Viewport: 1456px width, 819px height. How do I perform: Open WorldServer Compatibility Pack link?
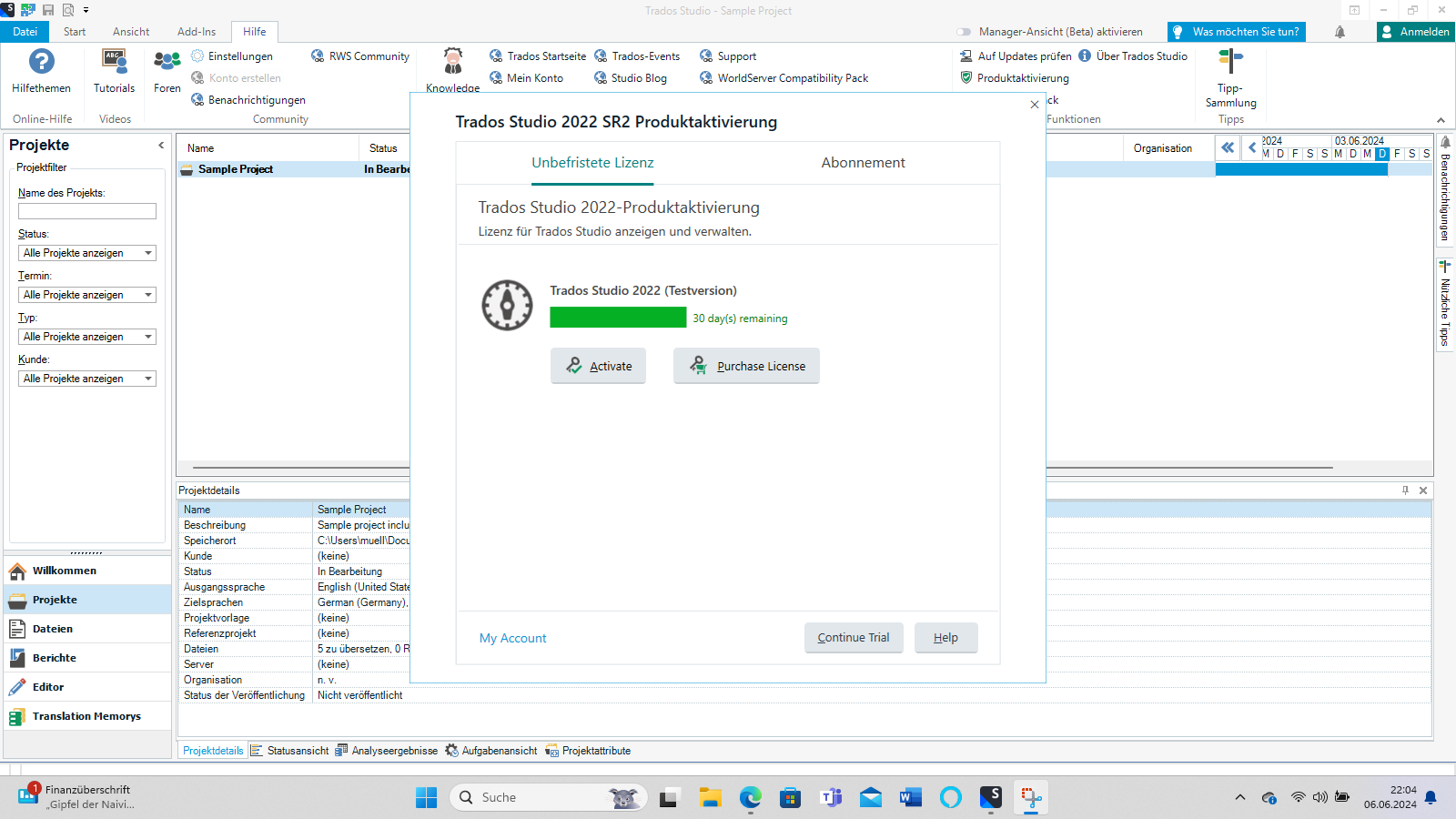click(x=784, y=78)
